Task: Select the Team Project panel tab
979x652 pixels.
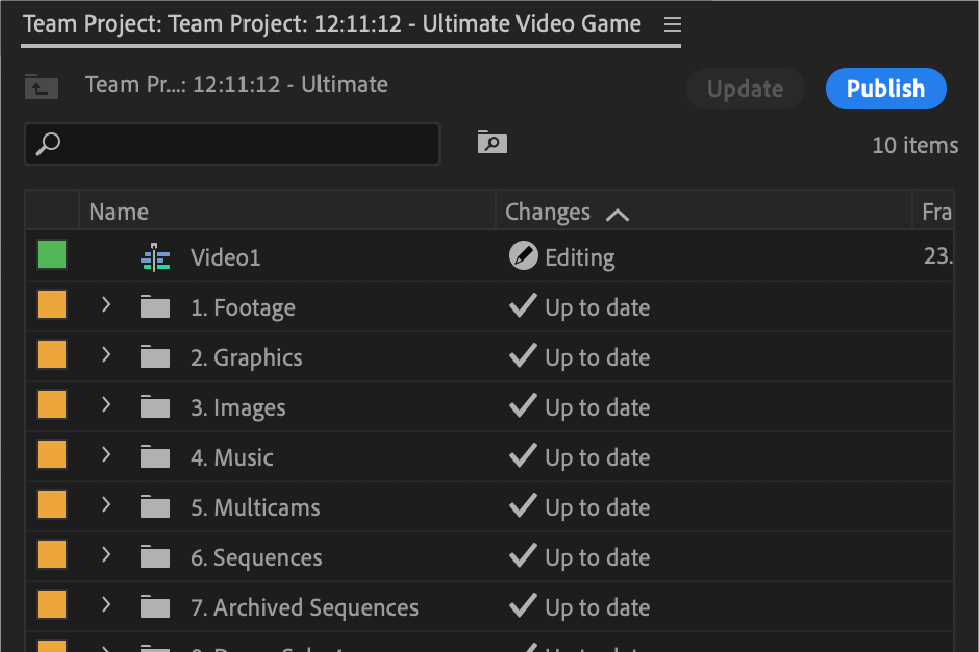Action: tap(332, 24)
